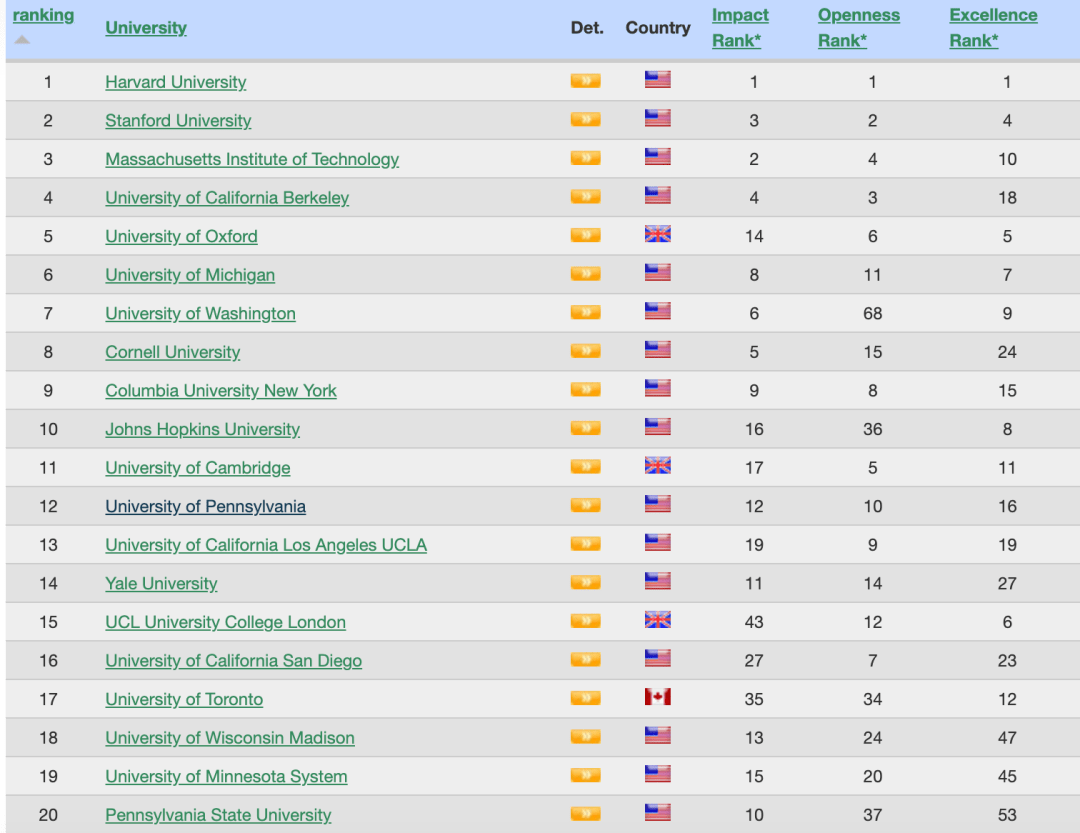Open University of Oxford link

[182, 236]
